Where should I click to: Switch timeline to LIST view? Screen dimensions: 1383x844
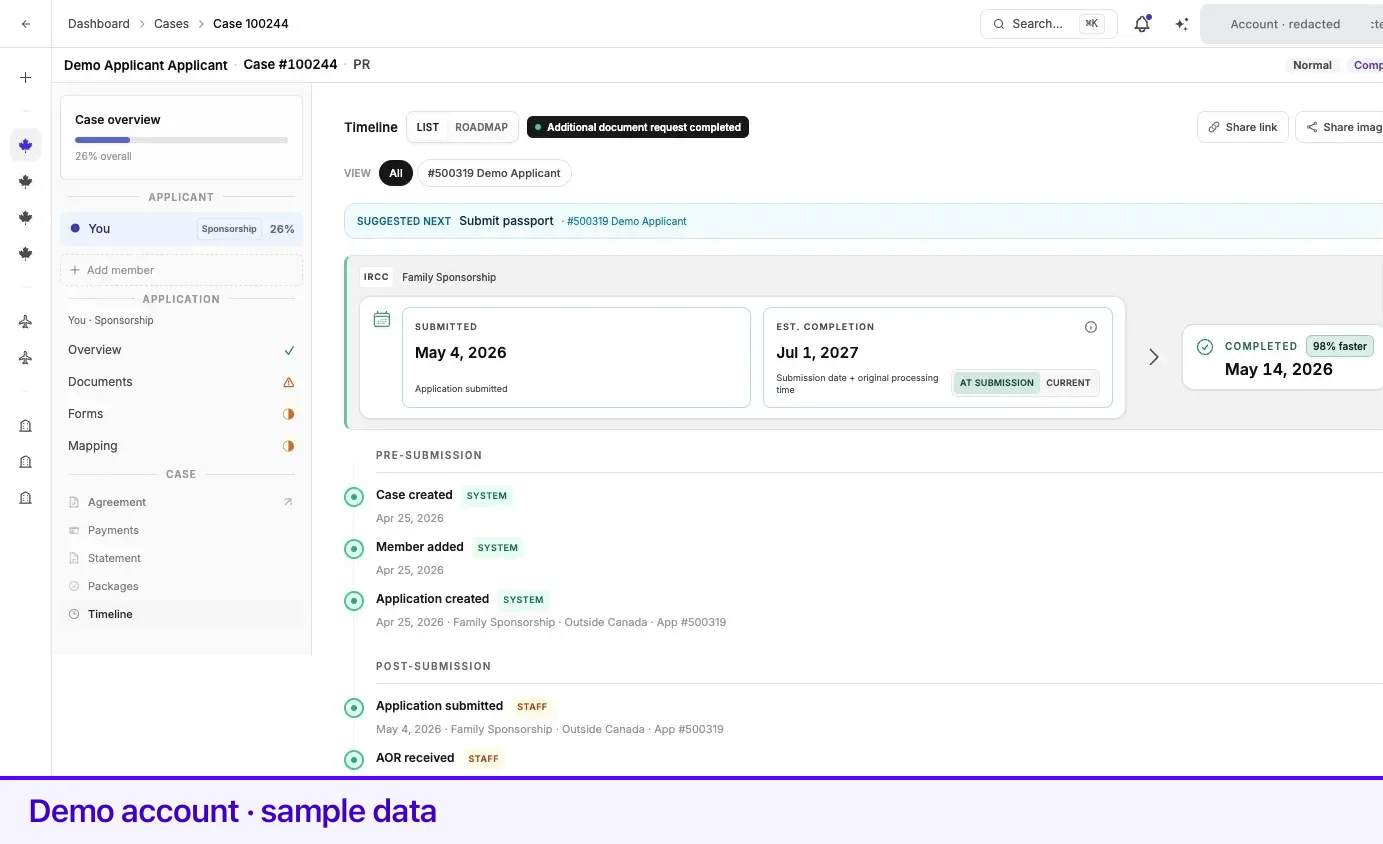coord(428,127)
